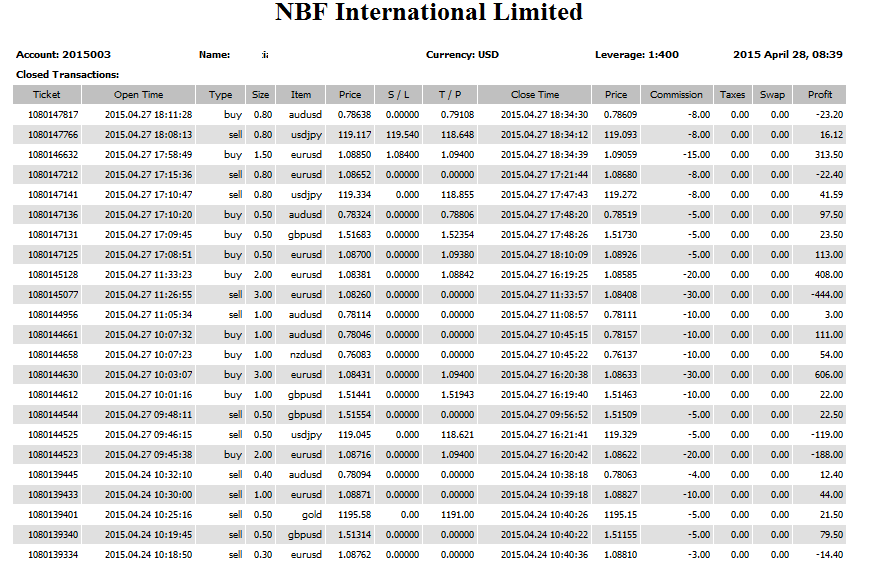Click the profit value -188.00
870x564 pixels.
pyautogui.click(x=827, y=454)
